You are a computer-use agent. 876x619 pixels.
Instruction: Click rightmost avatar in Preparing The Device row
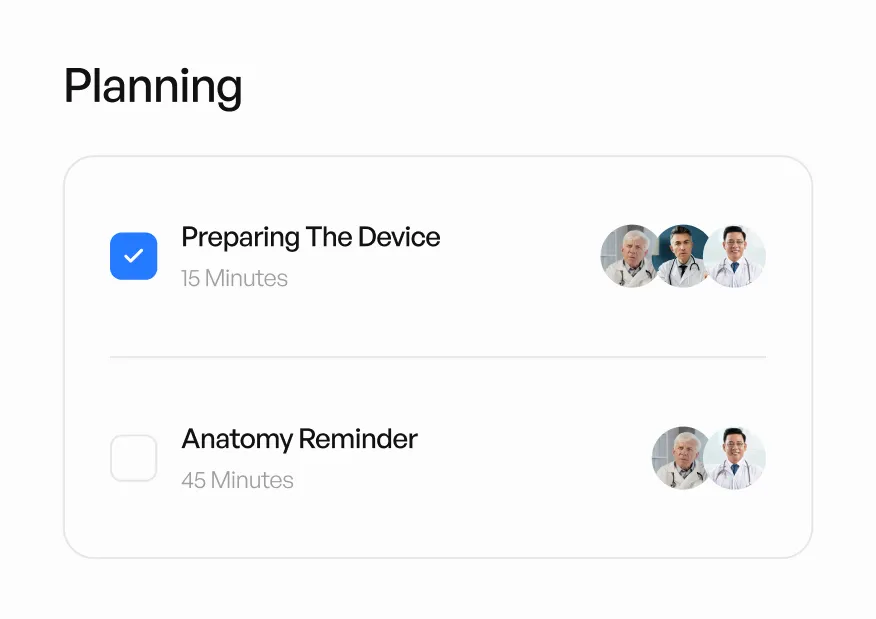[736, 256]
